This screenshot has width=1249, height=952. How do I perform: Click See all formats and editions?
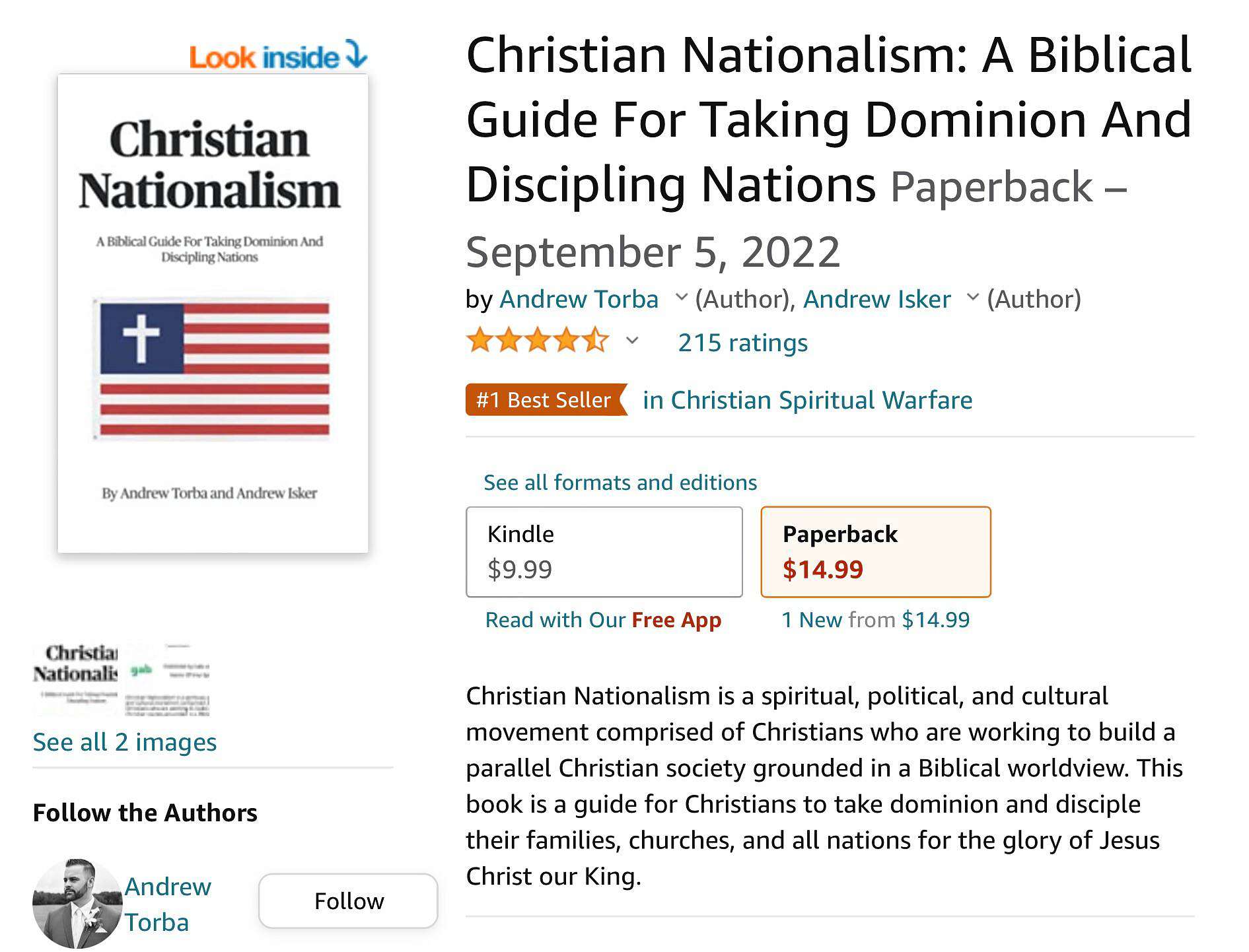click(620, 483)
